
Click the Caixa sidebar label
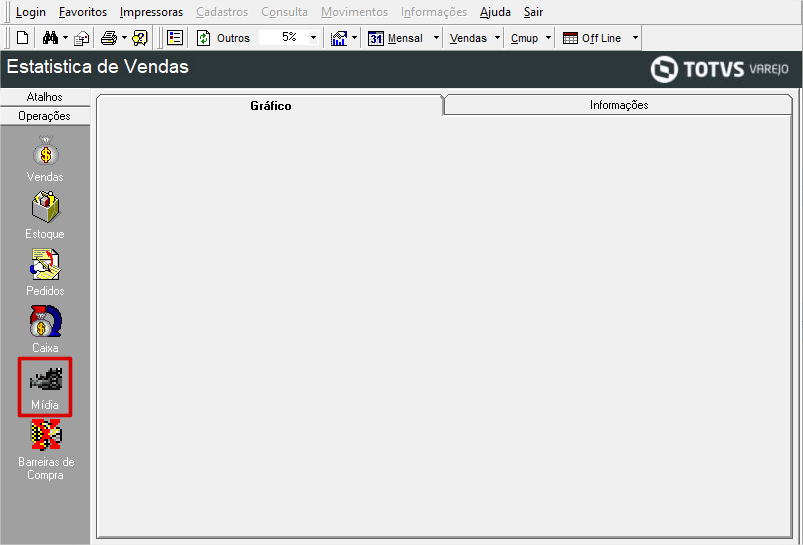45,347
